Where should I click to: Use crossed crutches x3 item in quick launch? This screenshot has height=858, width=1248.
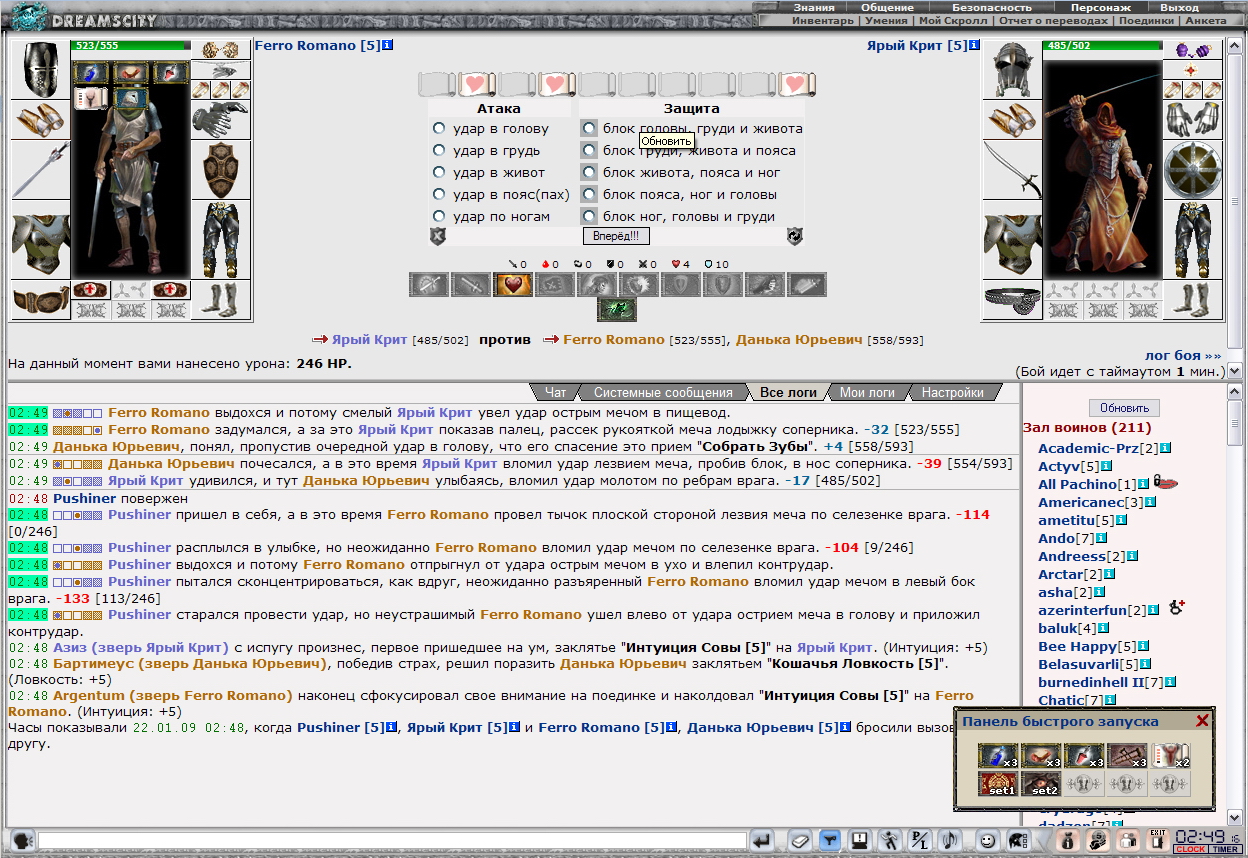1126,756
